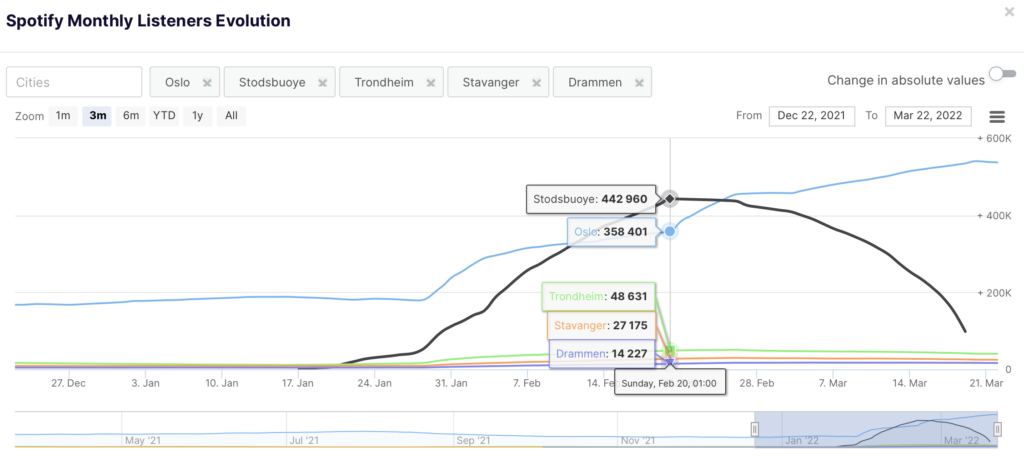Click the Cities search field

(x=74, y=82)
